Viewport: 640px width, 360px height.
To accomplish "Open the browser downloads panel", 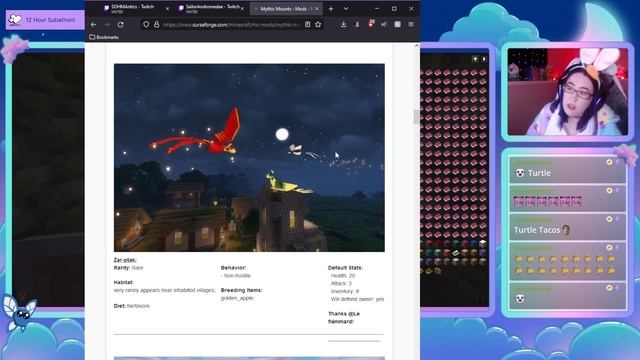I will [344, 24].
